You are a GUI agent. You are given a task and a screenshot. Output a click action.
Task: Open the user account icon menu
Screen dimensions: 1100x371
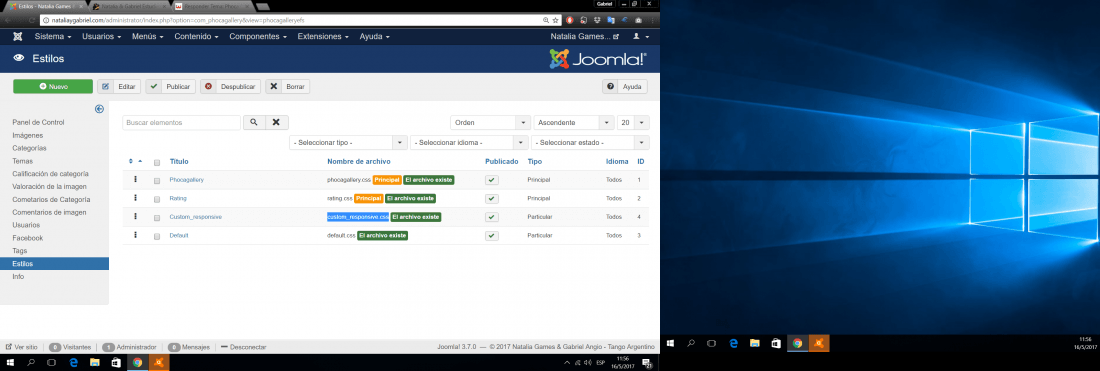coord(640,36)
